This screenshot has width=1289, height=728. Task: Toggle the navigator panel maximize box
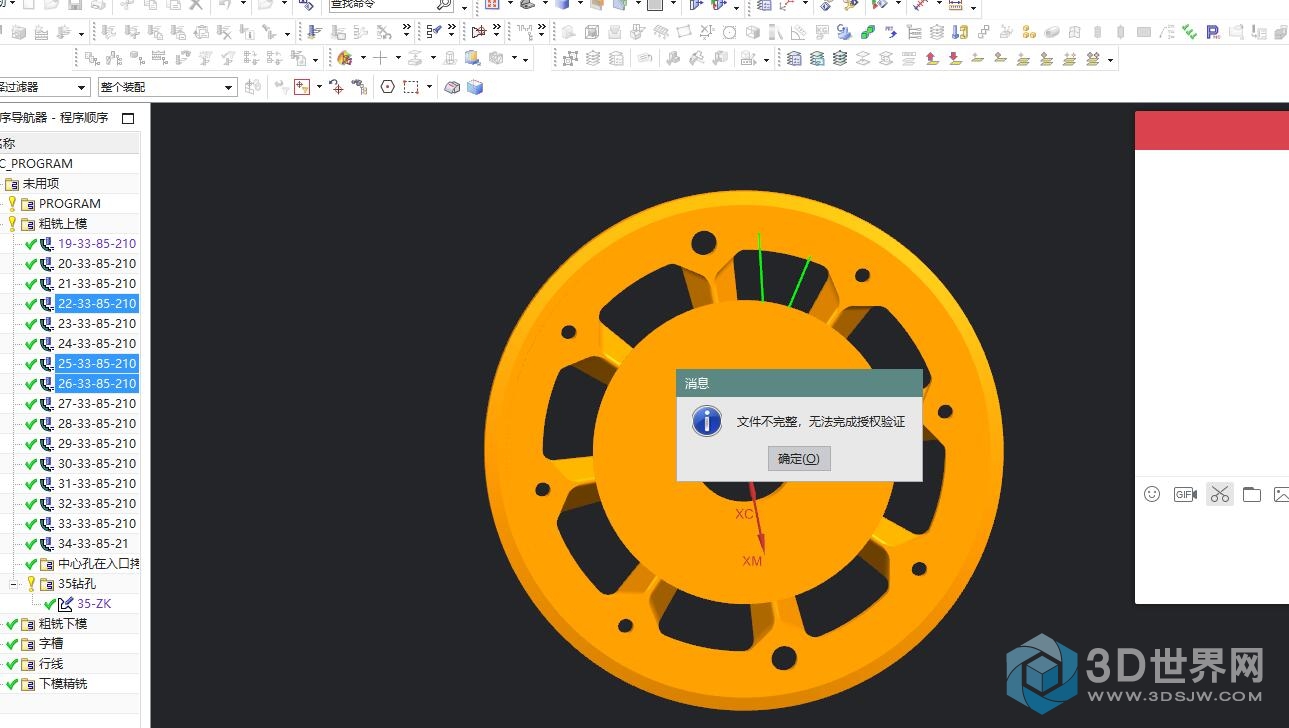[x=128, y=118]
